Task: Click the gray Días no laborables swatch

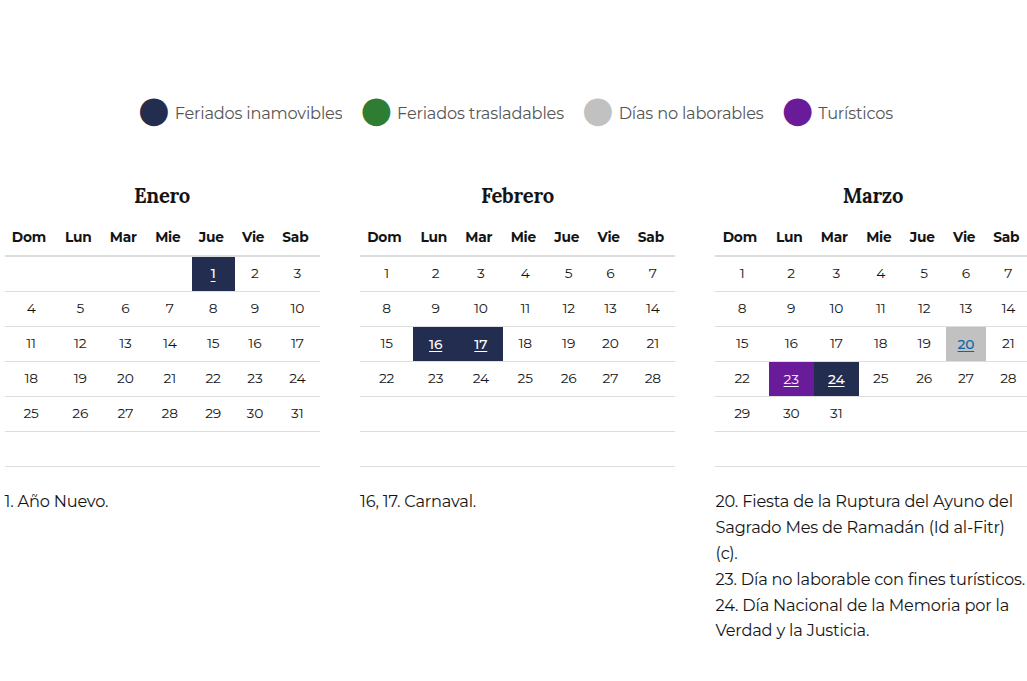Action: [598, 113]
